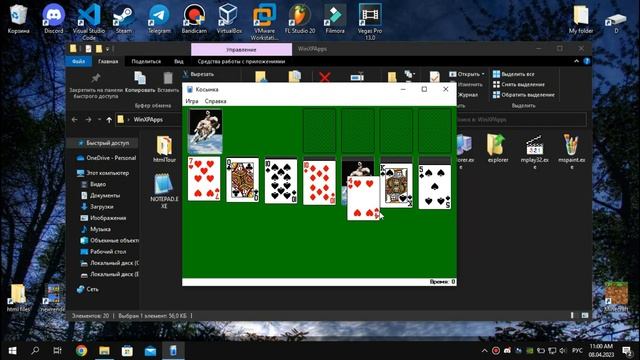Viewport: 640px width, 360px height.
Task: Select the queen of clubs card
Action: (x=242, y=180)
